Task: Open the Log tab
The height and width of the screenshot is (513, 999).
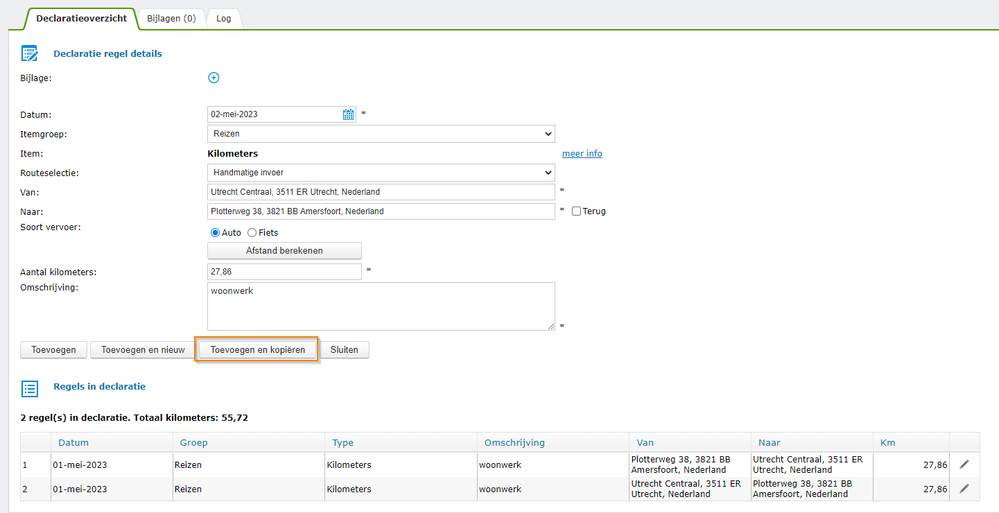Action: coord(224,18)
